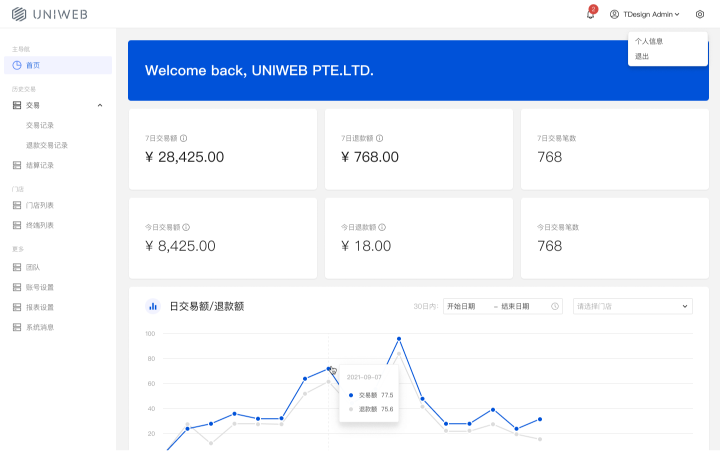Screen dimensions: 720x451
Task: Click the 团队 sidebar icon
Action: click(x=17, y=267)
